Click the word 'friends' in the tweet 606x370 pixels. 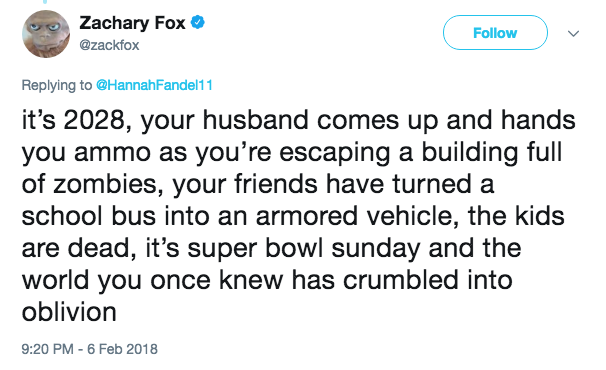pyautogui.click(x=276, y=184)
